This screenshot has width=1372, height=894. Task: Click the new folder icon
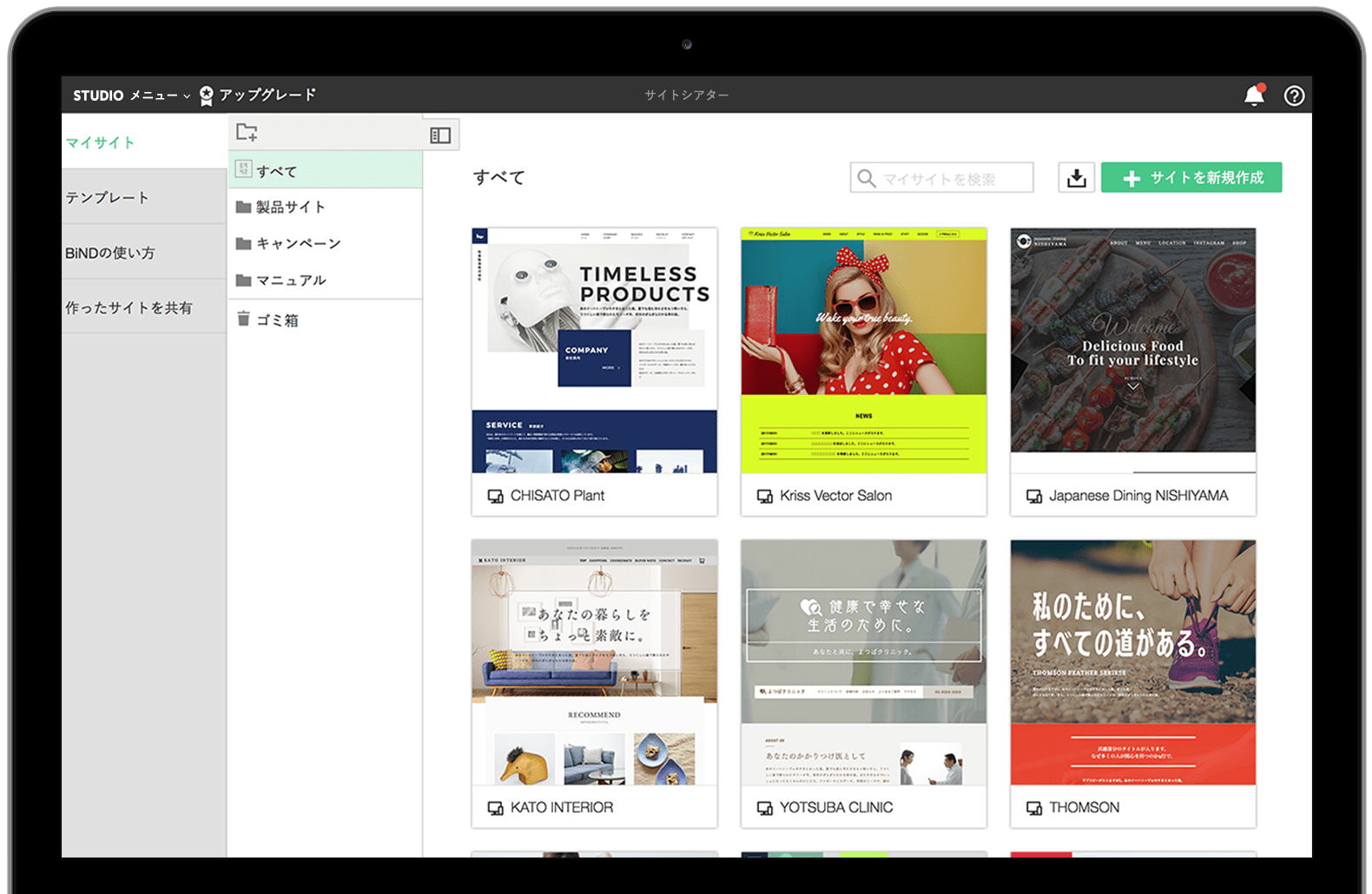tap(247, 133)
